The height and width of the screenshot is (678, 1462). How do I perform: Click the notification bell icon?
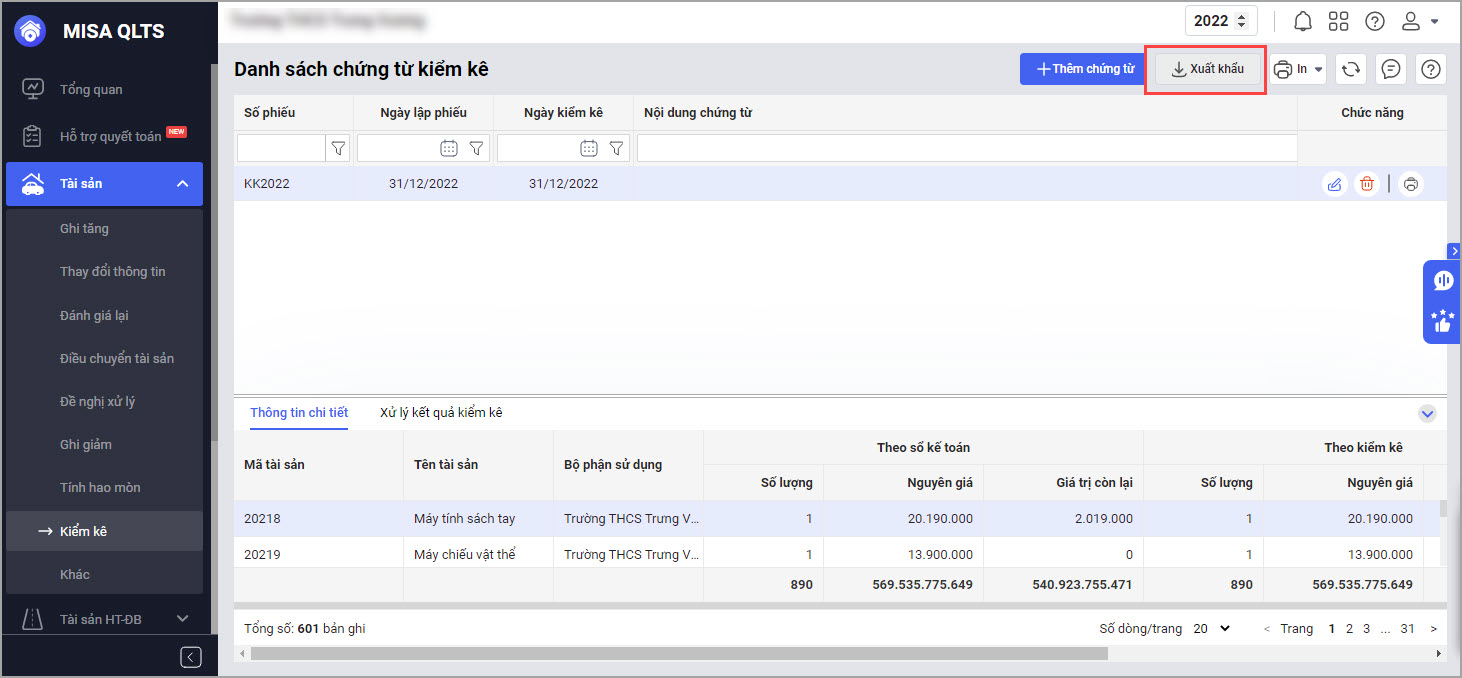pyautogui.click(x=1302, y=21)
